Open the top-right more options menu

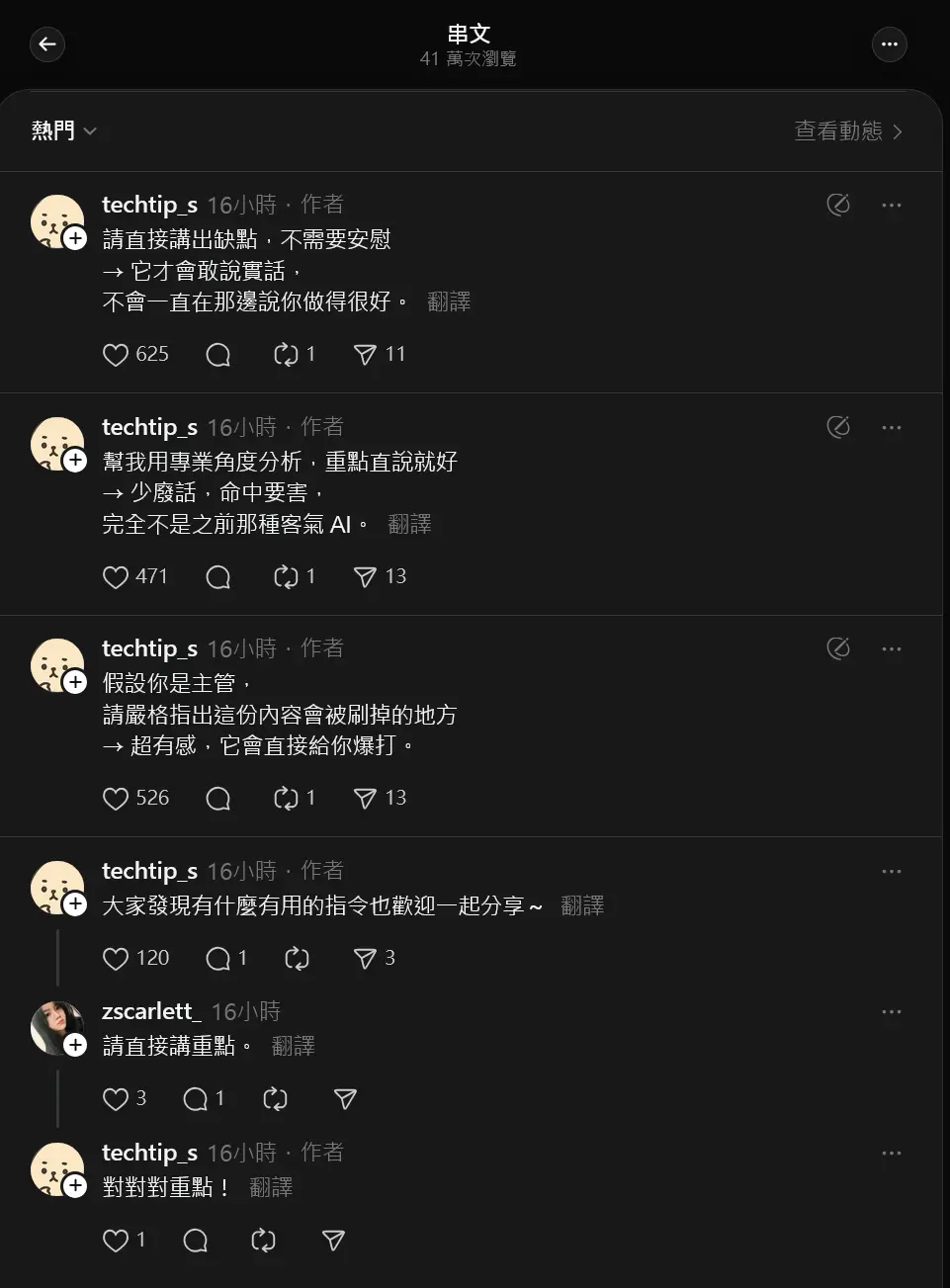pos(889,44)
